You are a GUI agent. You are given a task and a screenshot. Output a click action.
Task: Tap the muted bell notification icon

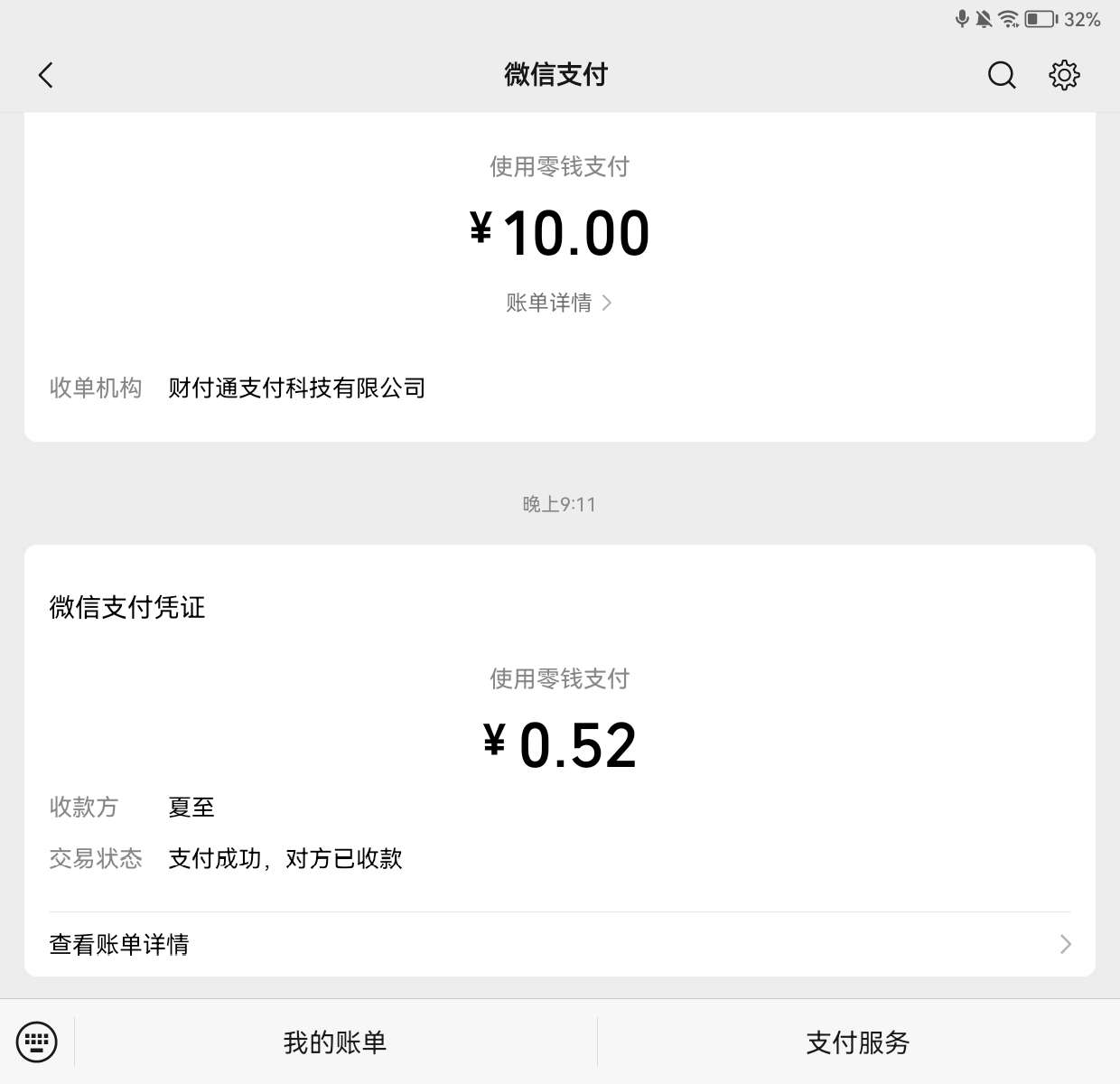pyautogui.click(x=984, y=19)
